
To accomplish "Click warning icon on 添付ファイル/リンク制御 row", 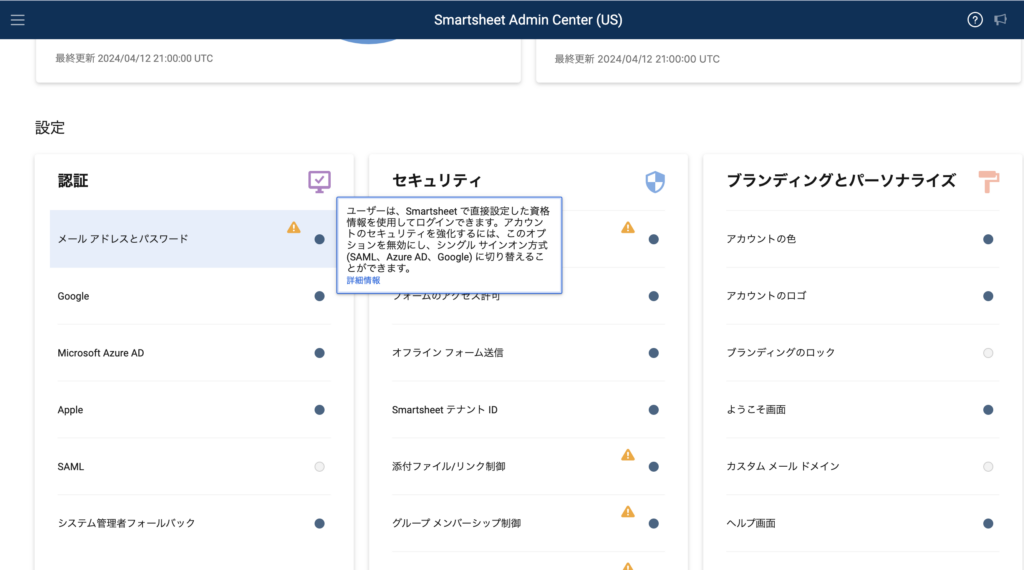I will pyautogui.click(x=628, y=454).
